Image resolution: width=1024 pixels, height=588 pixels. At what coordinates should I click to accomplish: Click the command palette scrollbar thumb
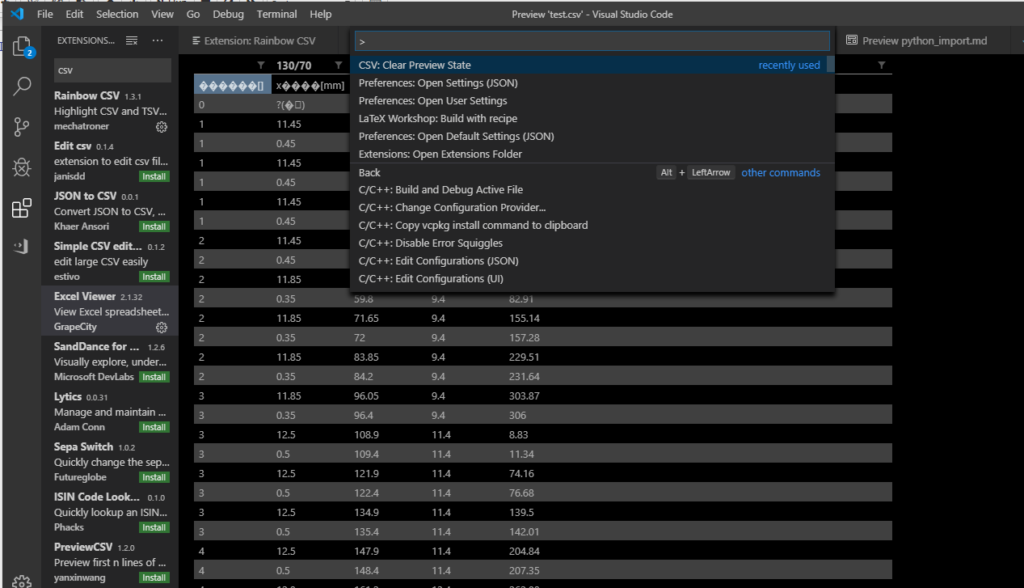tap(831, 64)
